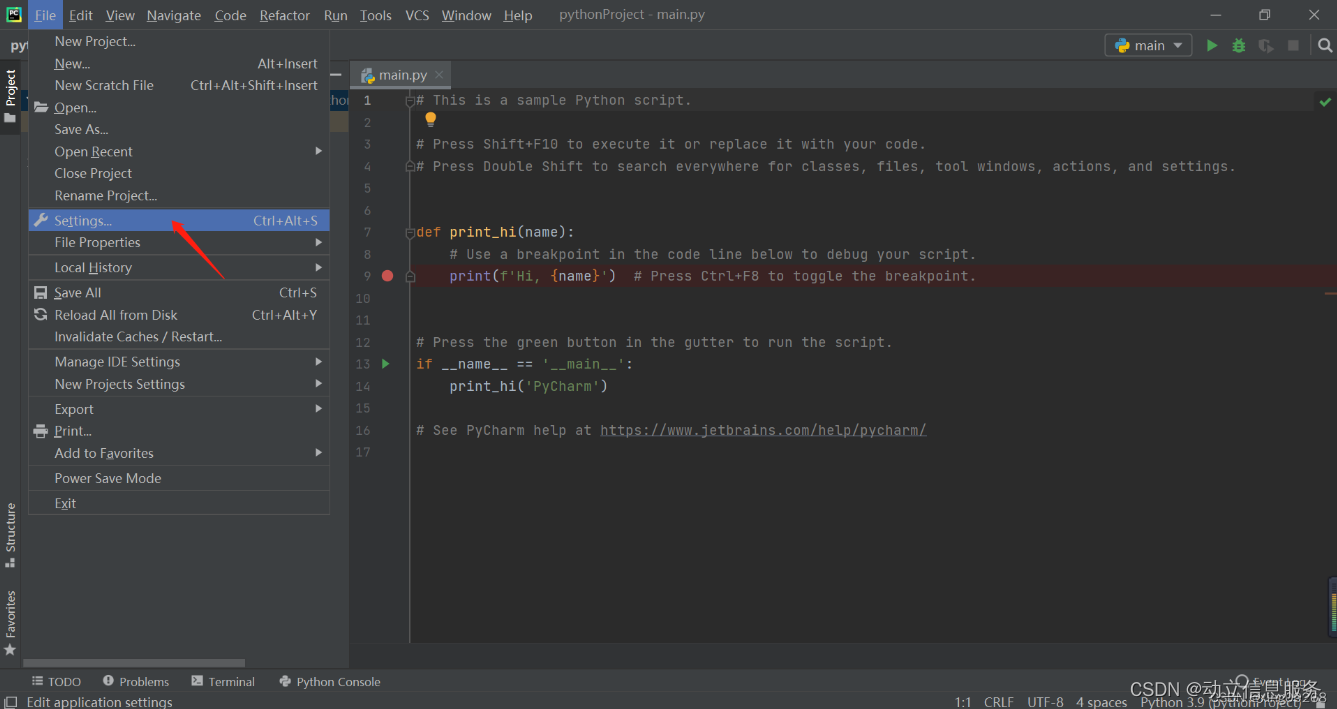Open the Structure side tool window
1337x709 pixels.
click(11, 534)
